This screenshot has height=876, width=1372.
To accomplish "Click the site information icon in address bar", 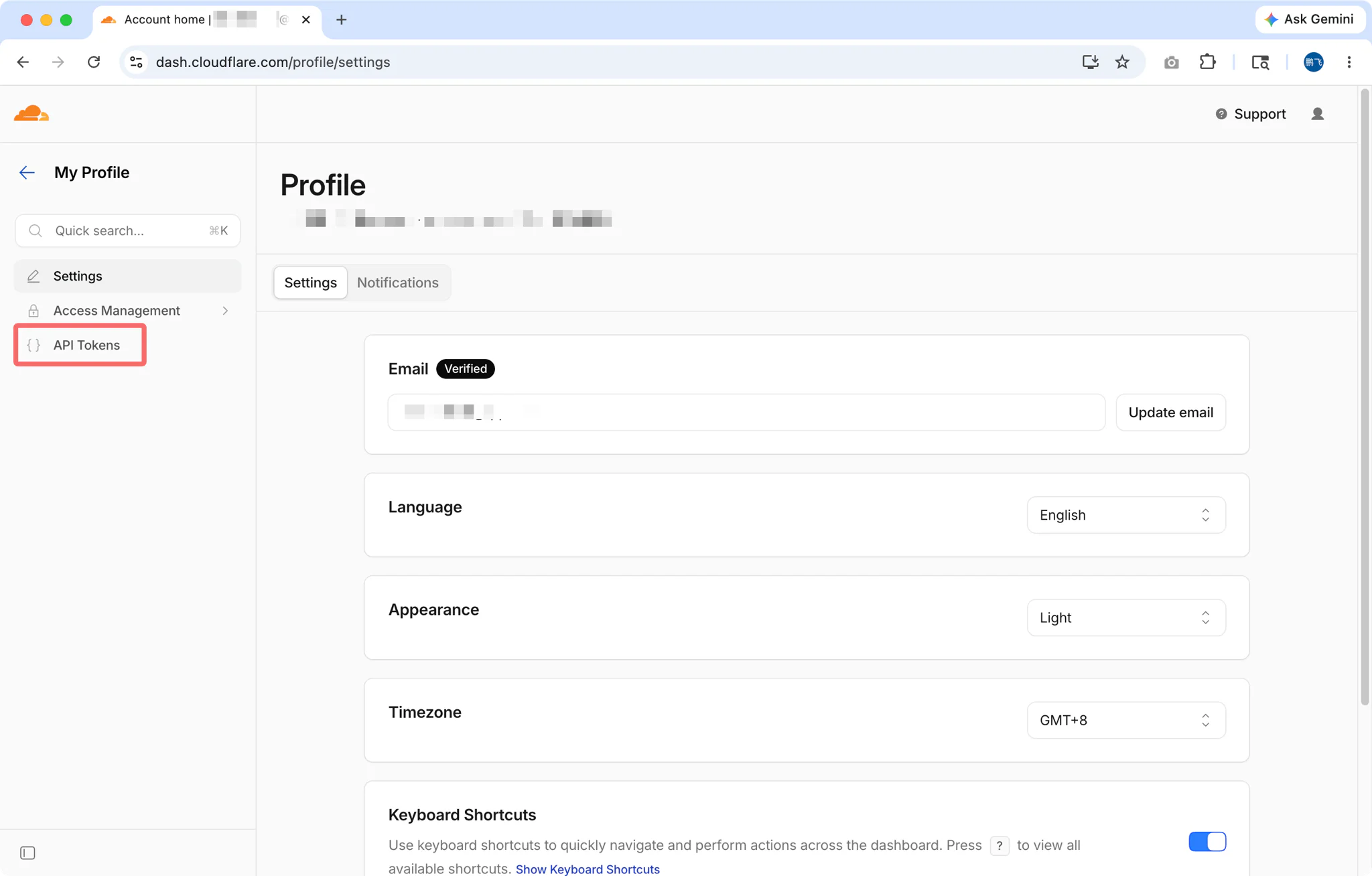I will click(136, 62).
